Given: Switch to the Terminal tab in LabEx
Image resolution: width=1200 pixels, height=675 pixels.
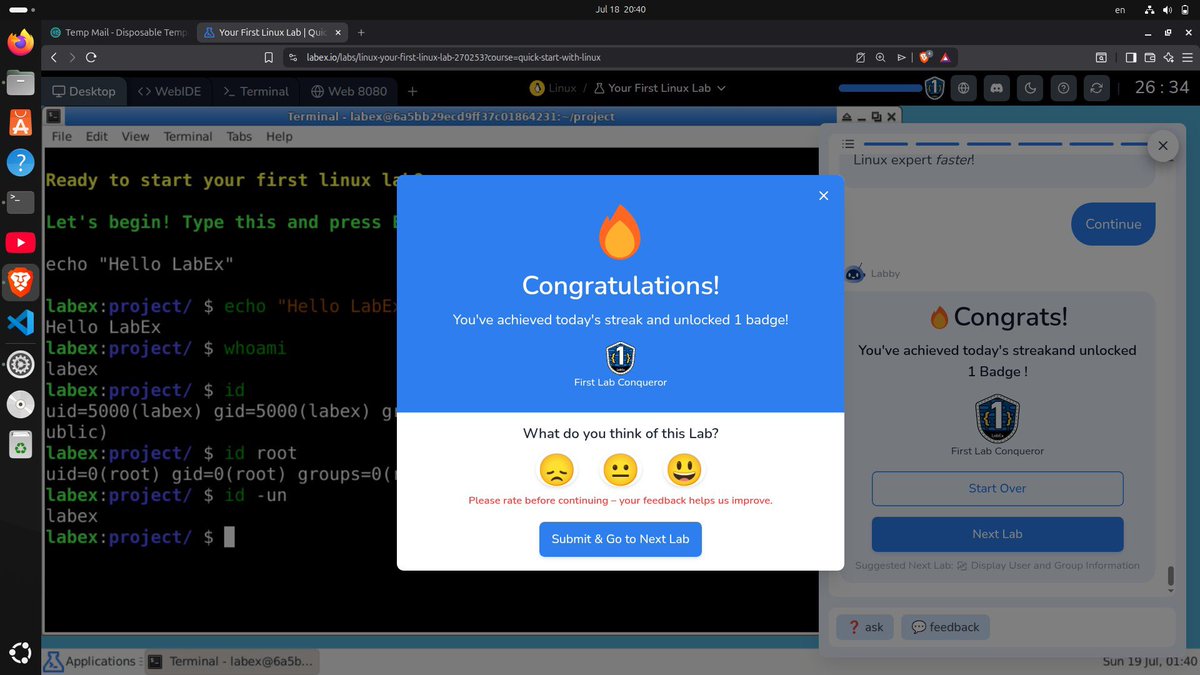Looking at the screenshot, I should point(255,91).
